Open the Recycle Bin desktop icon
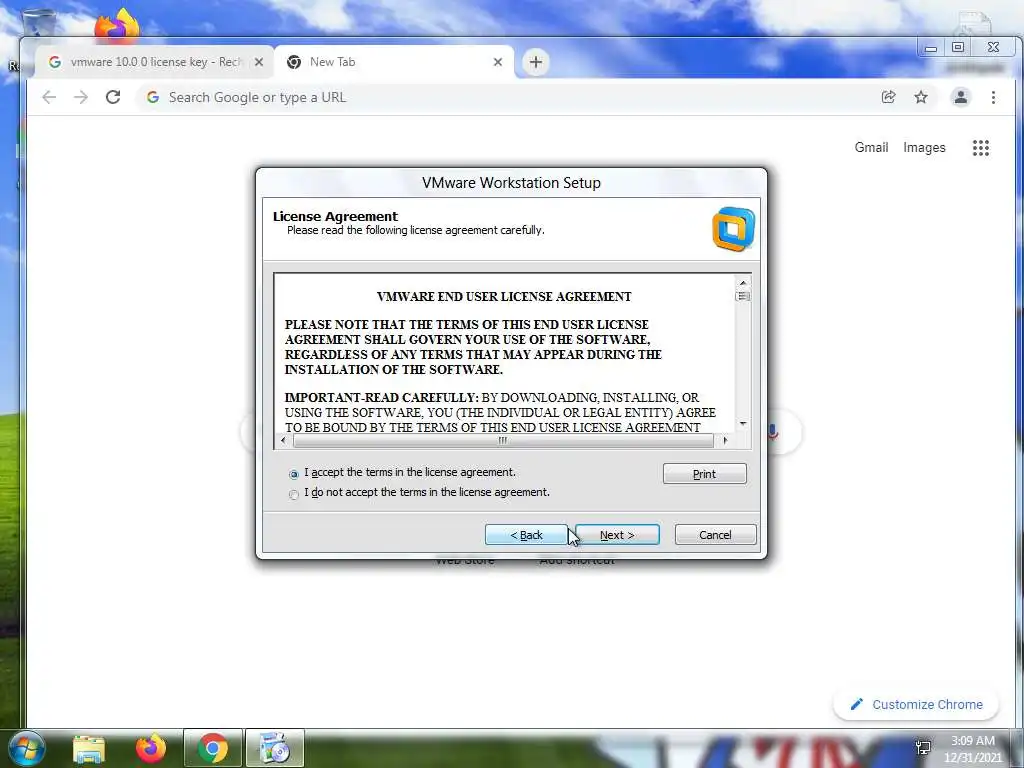Image resolution: width=1024 pixels, height=768 pixels. (x=39, y=24)
